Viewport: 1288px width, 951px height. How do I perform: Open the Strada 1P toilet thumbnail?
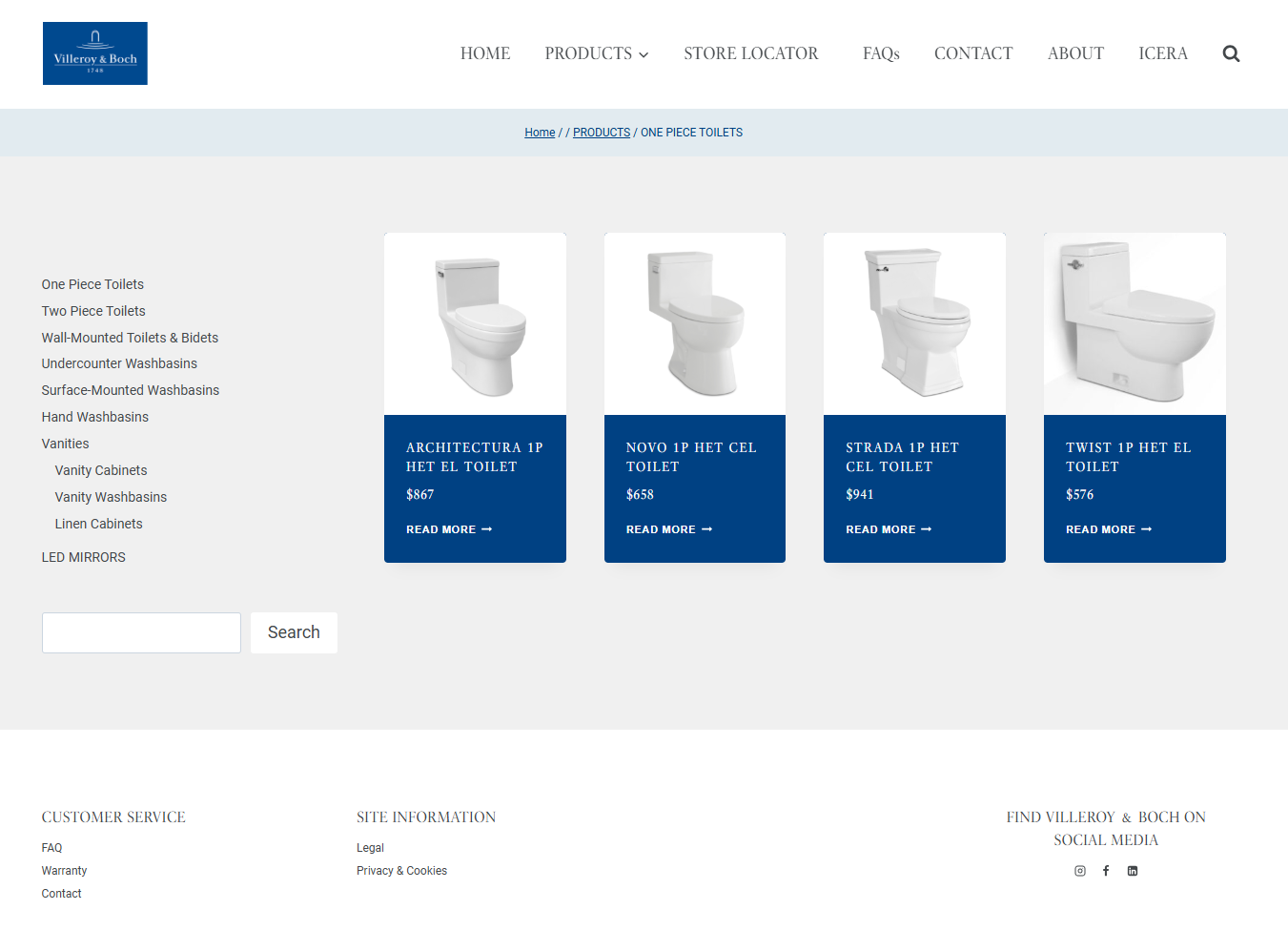tap(914, 323)
